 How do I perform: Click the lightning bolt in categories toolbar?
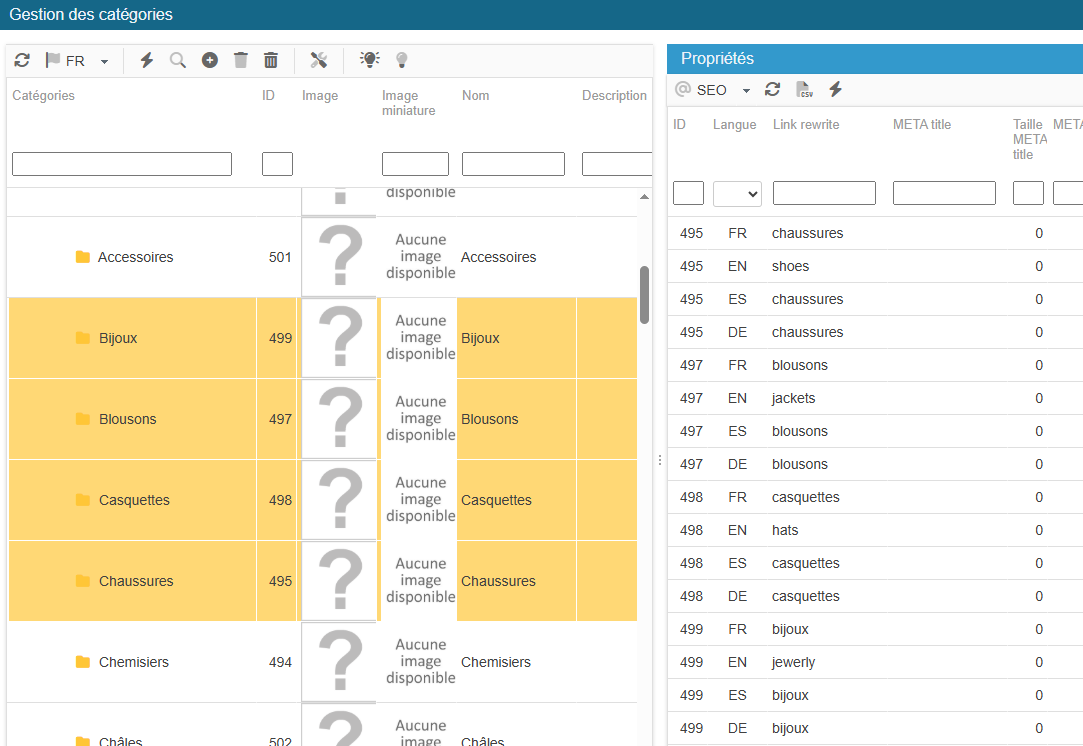point(146,60)
